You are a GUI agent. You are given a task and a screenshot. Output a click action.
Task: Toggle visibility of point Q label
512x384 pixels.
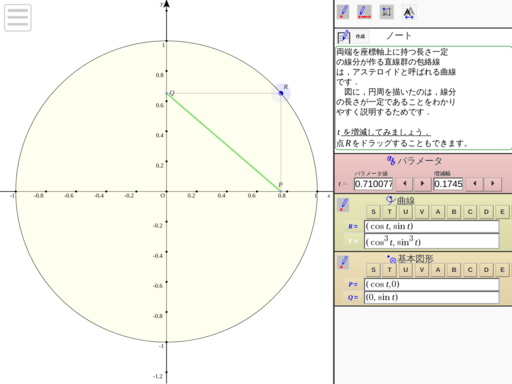point(353,297)
